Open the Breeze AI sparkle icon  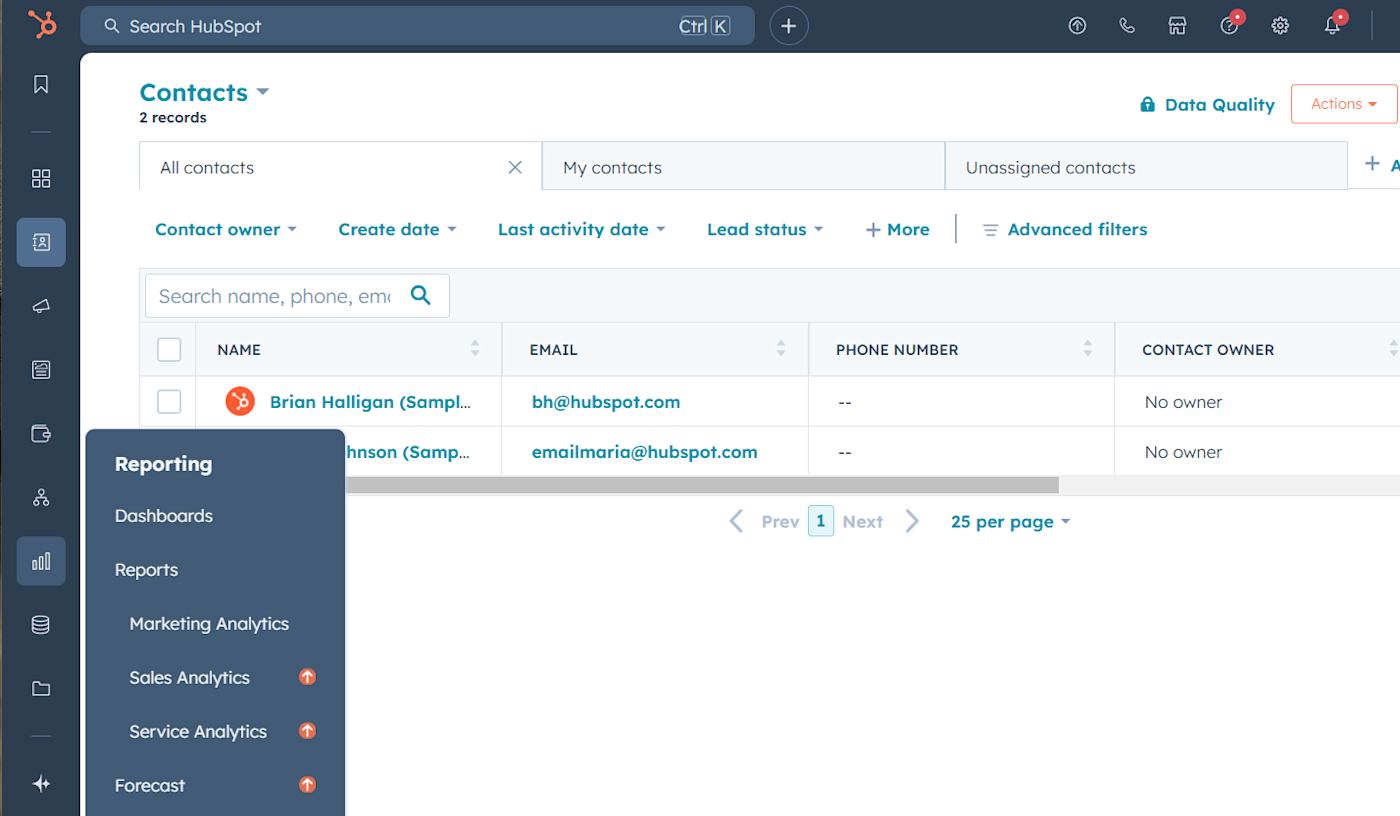tap(41, 784)
